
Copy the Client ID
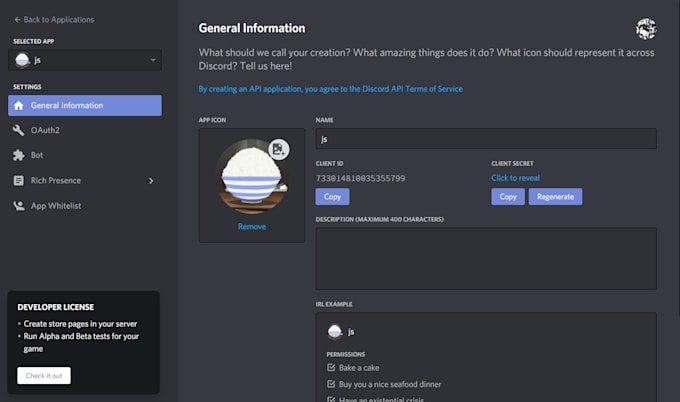(x=332, y=196)
